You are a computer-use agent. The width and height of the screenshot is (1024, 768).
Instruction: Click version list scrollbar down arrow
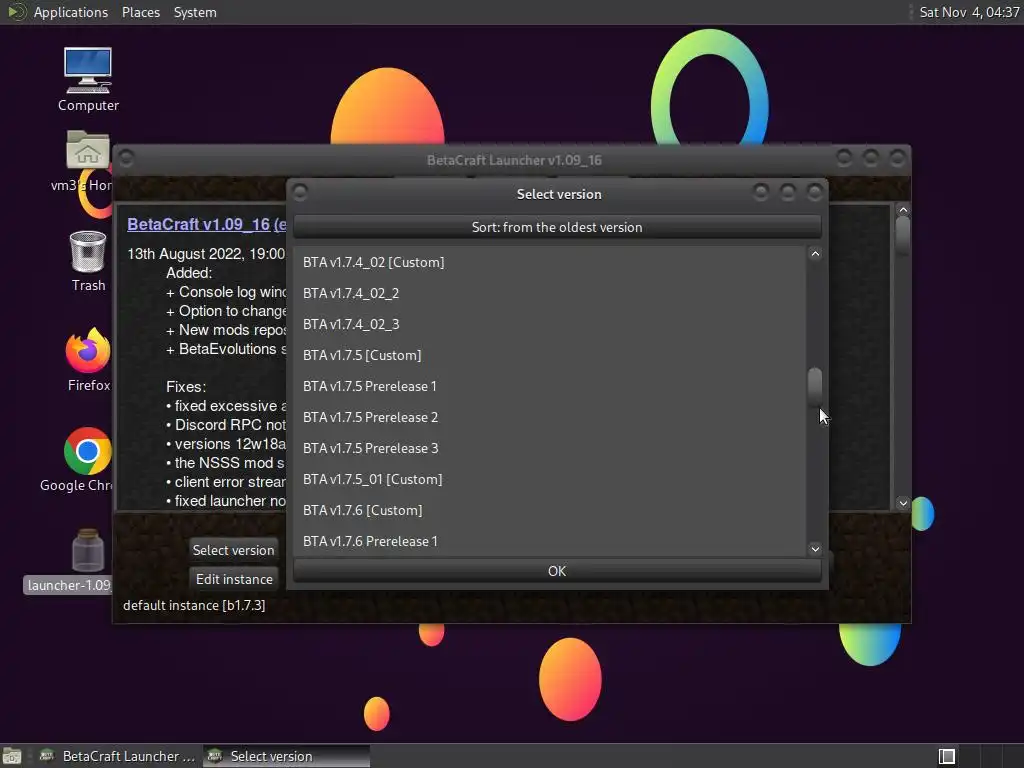814,549
